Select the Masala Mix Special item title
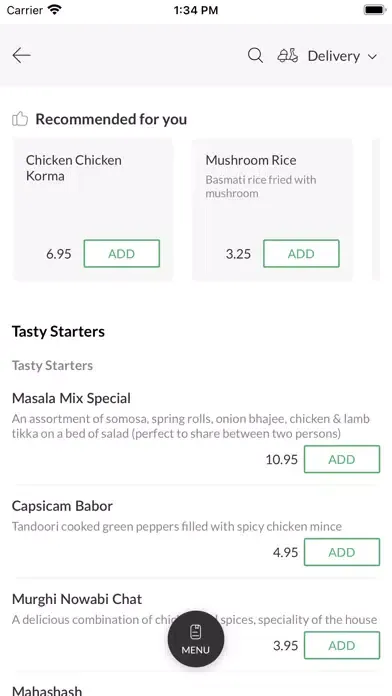 click(71, 398)
